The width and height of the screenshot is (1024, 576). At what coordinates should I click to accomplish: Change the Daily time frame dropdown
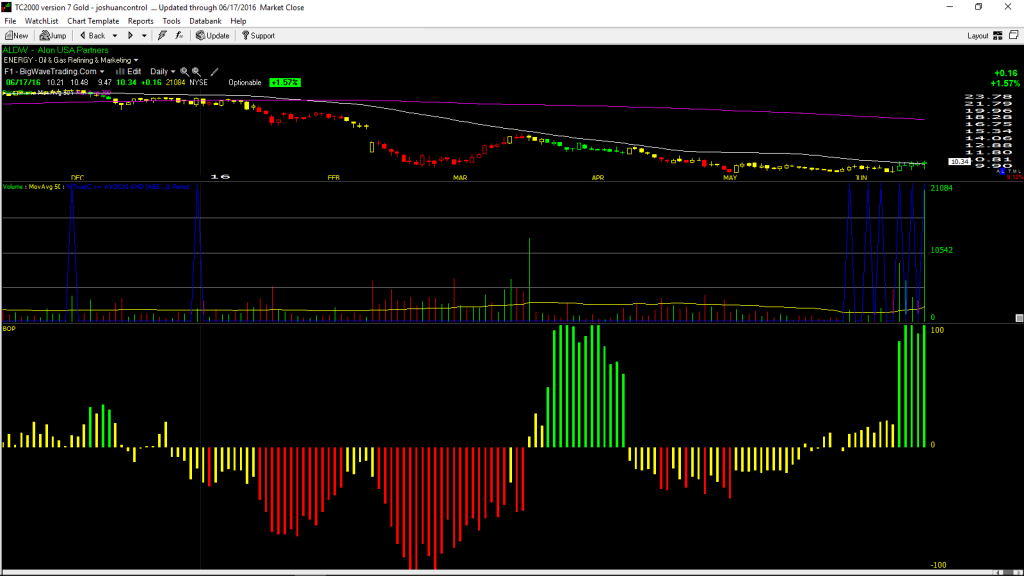point(163,71)
